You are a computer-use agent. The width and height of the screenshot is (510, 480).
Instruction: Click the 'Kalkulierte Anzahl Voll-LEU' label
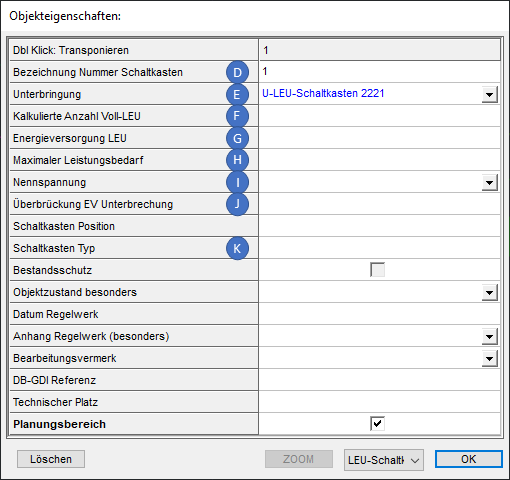[x=77, y=116]
